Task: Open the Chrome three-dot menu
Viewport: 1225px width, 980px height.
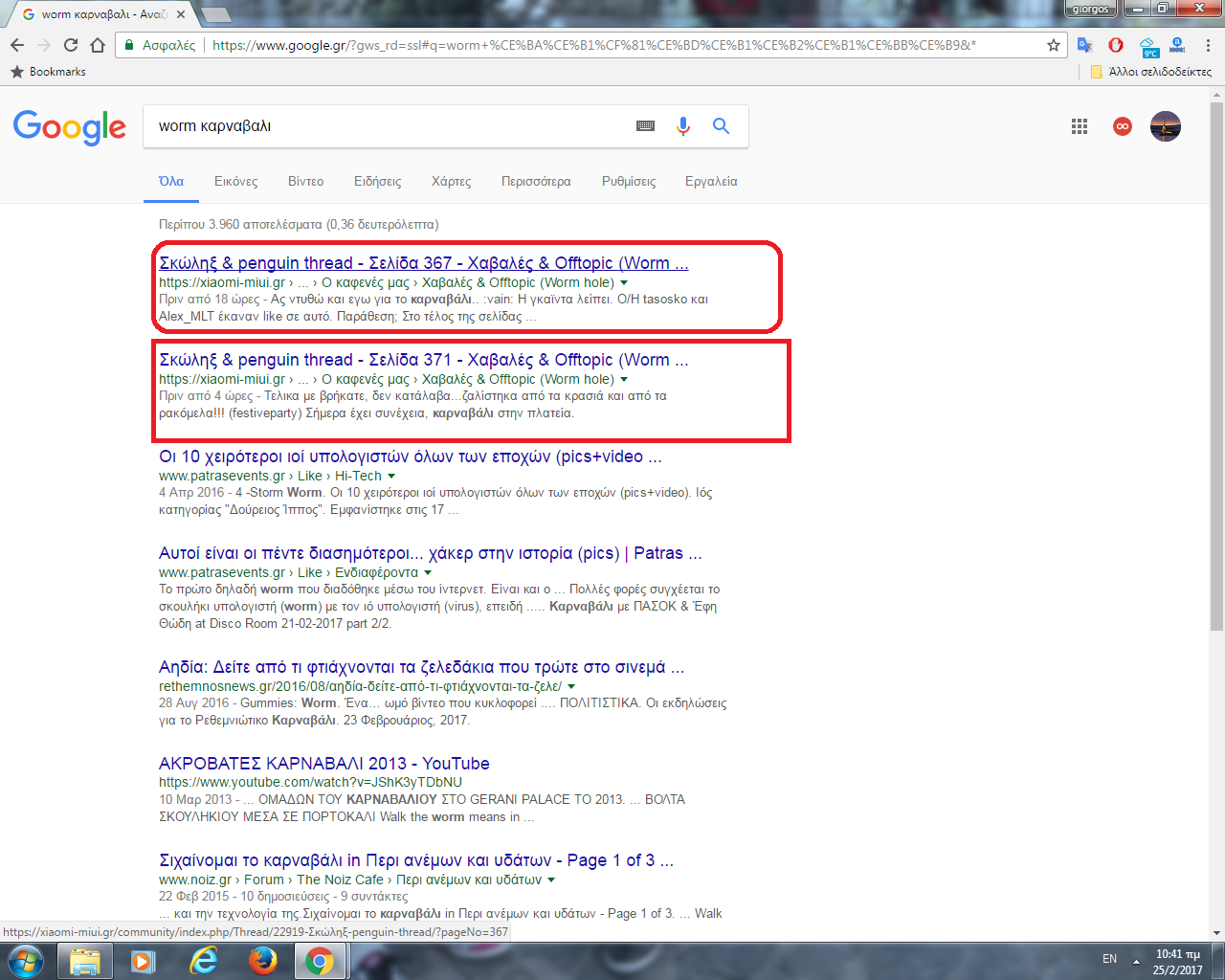Action: [x=1208, y=45]
